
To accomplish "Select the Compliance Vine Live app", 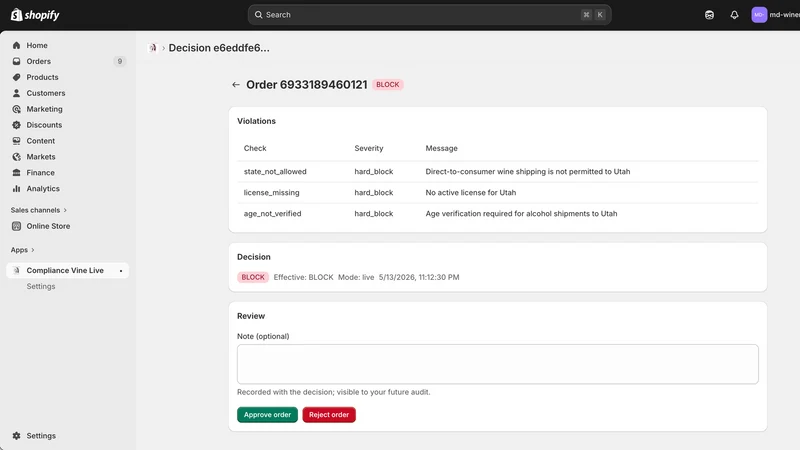I will 65,270.
